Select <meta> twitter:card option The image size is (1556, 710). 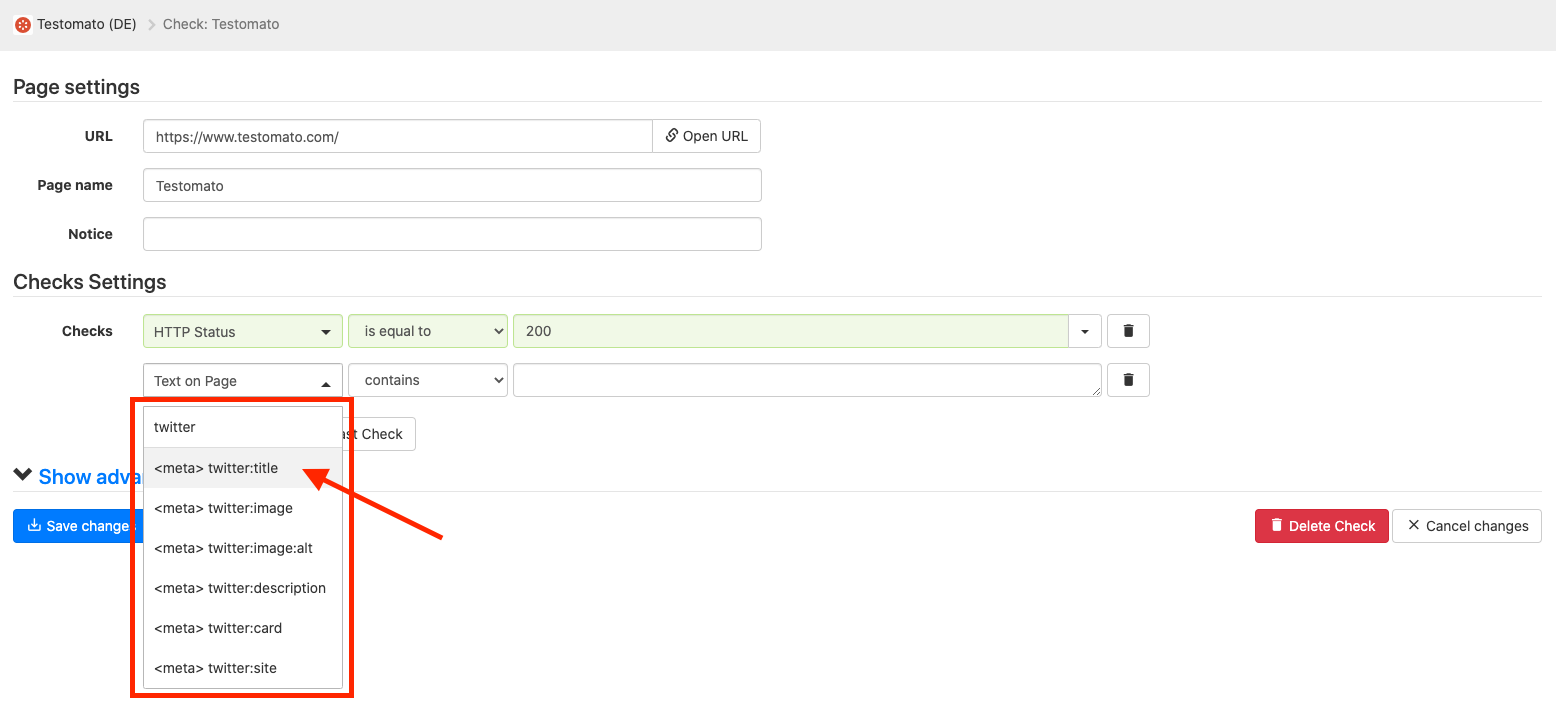pos(243,628)
